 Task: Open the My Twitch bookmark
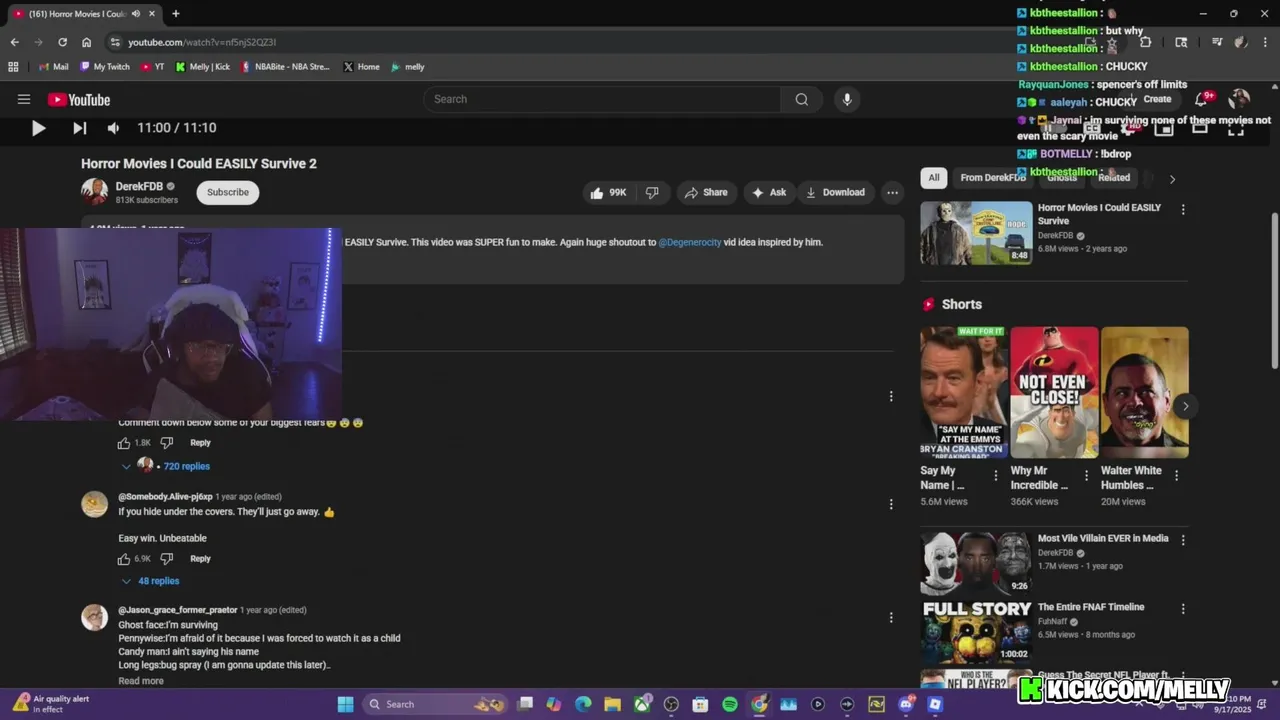click(105, 67)
